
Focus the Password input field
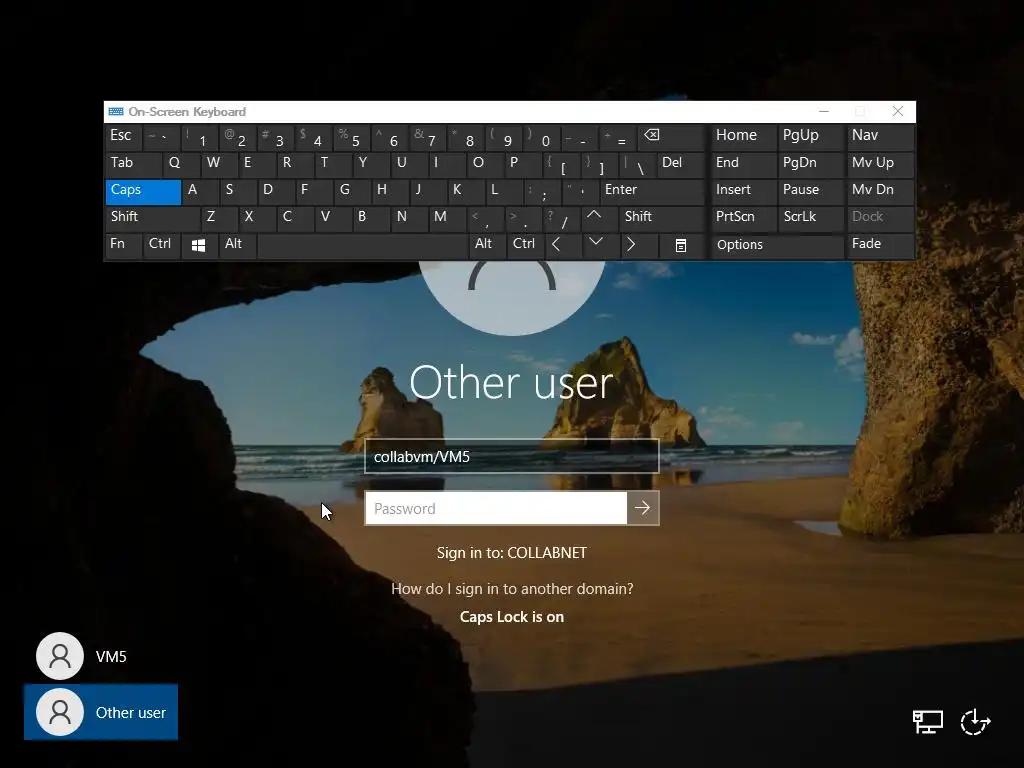point(496,508)
